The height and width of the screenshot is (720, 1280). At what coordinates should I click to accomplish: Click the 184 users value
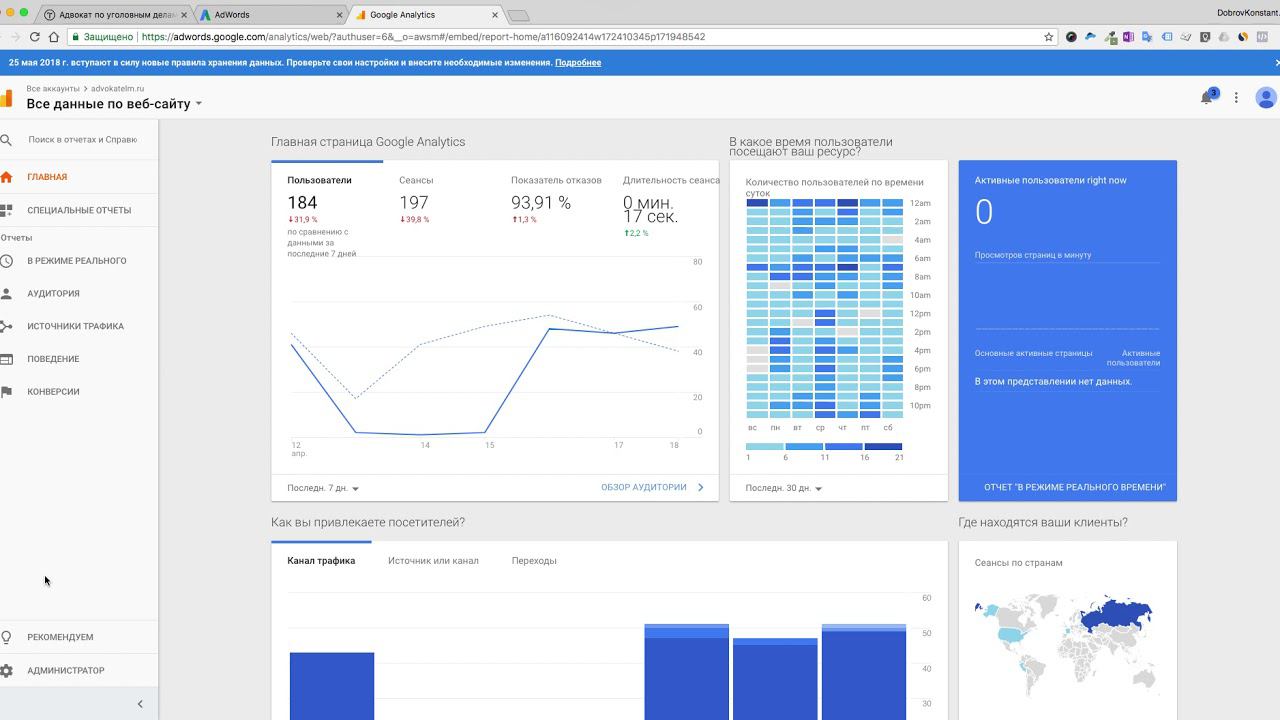point(302,202)
